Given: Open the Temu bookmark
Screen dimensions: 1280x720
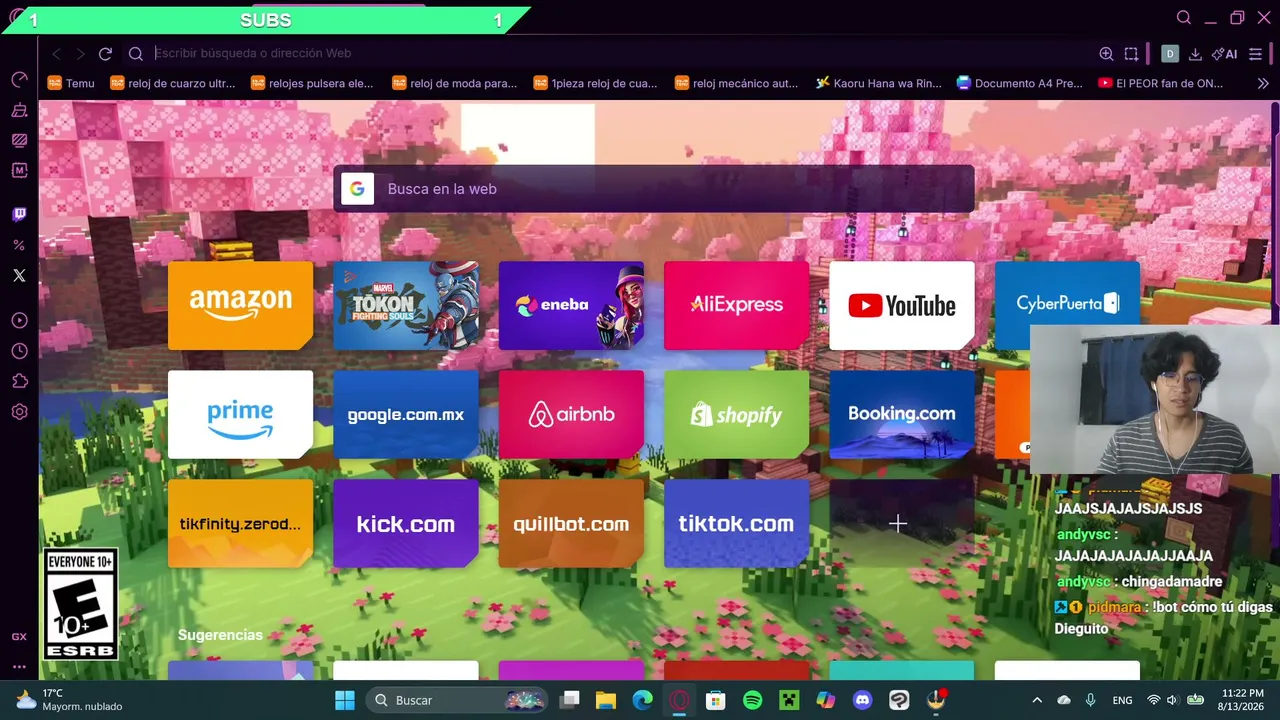Looking at the screenshot, I should [x=71, y=84].
